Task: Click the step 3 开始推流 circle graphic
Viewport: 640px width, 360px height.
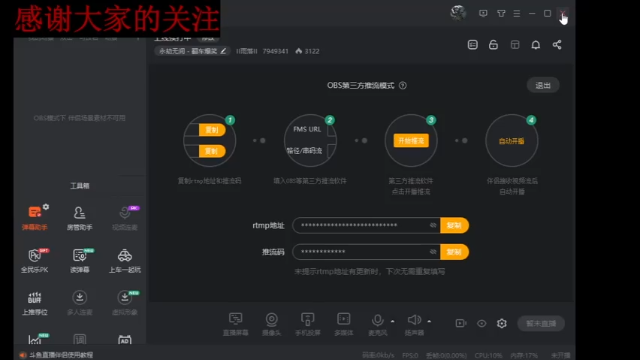Action: pyautogui.click(x=411, y=140)
